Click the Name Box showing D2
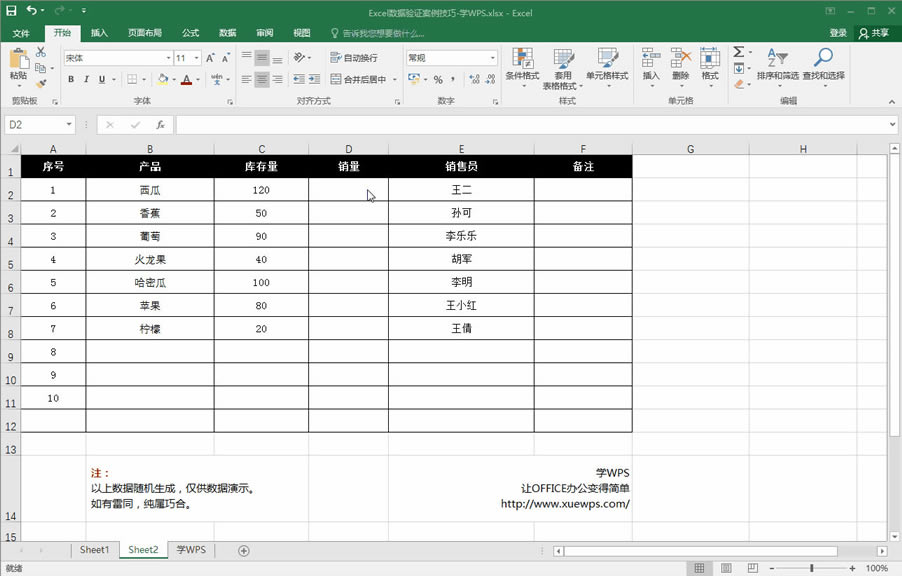This screenshot has height=576, width=902. pos(37,124)
